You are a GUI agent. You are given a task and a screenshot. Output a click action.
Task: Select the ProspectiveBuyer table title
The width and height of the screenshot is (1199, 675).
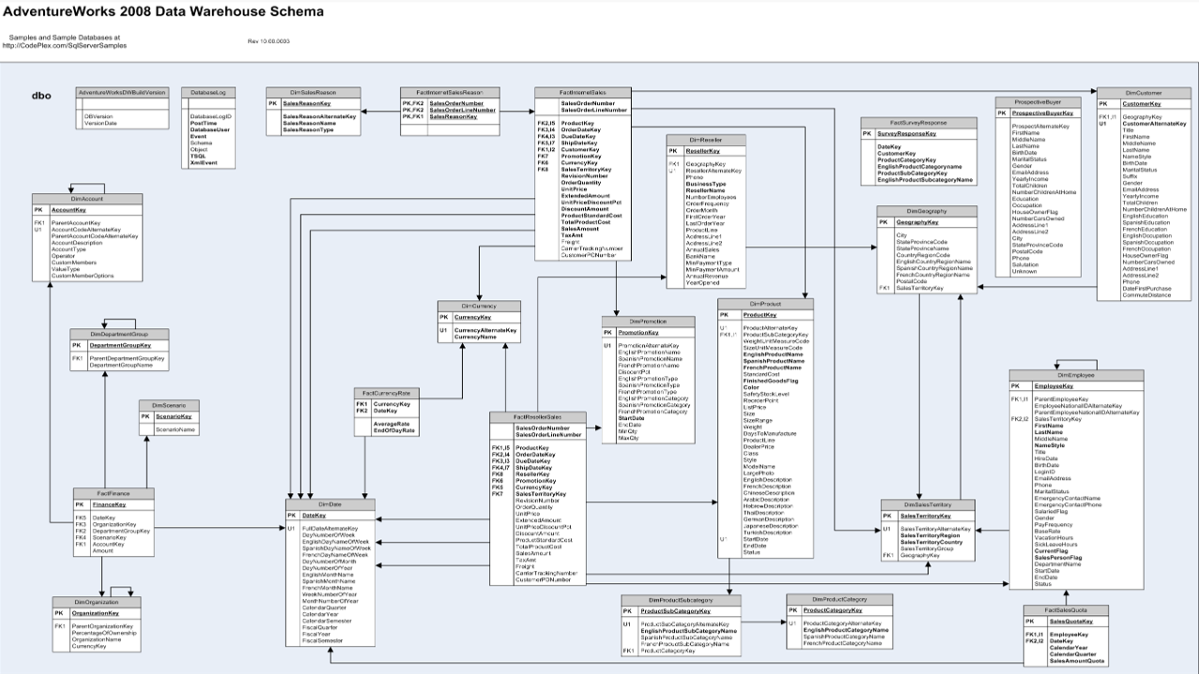[x=1038, y=102]
